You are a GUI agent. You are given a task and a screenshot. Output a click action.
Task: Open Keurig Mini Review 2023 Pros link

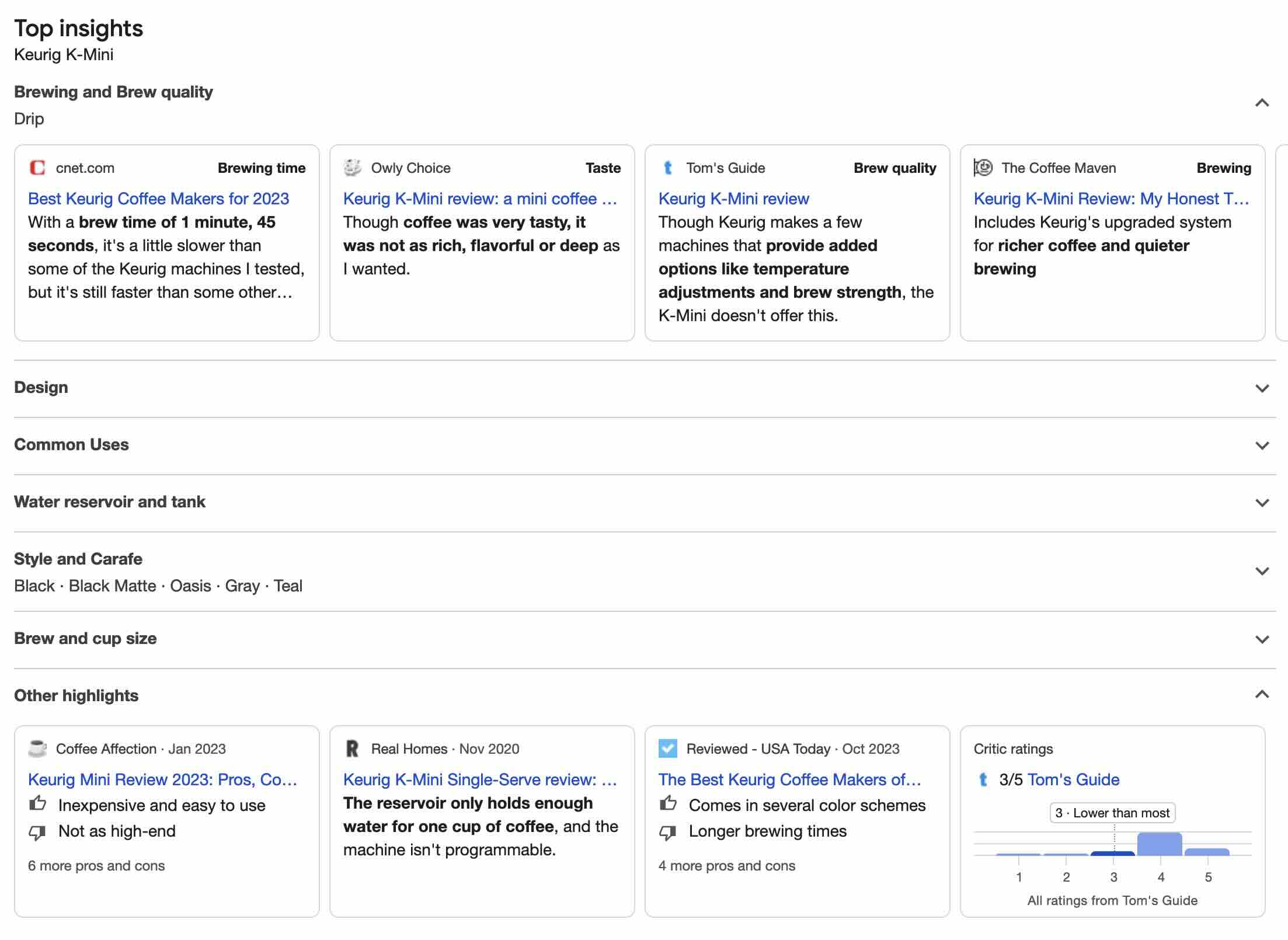pos(162,779)
